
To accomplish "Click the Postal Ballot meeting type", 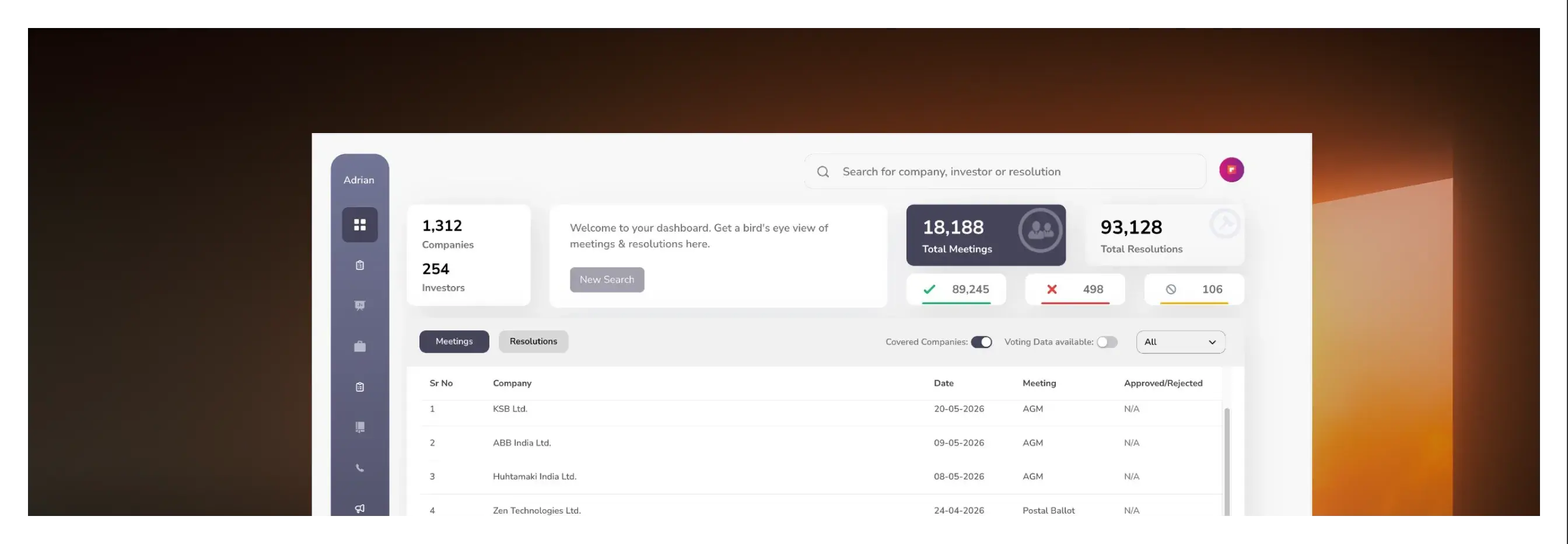I will click(1048, 511).
